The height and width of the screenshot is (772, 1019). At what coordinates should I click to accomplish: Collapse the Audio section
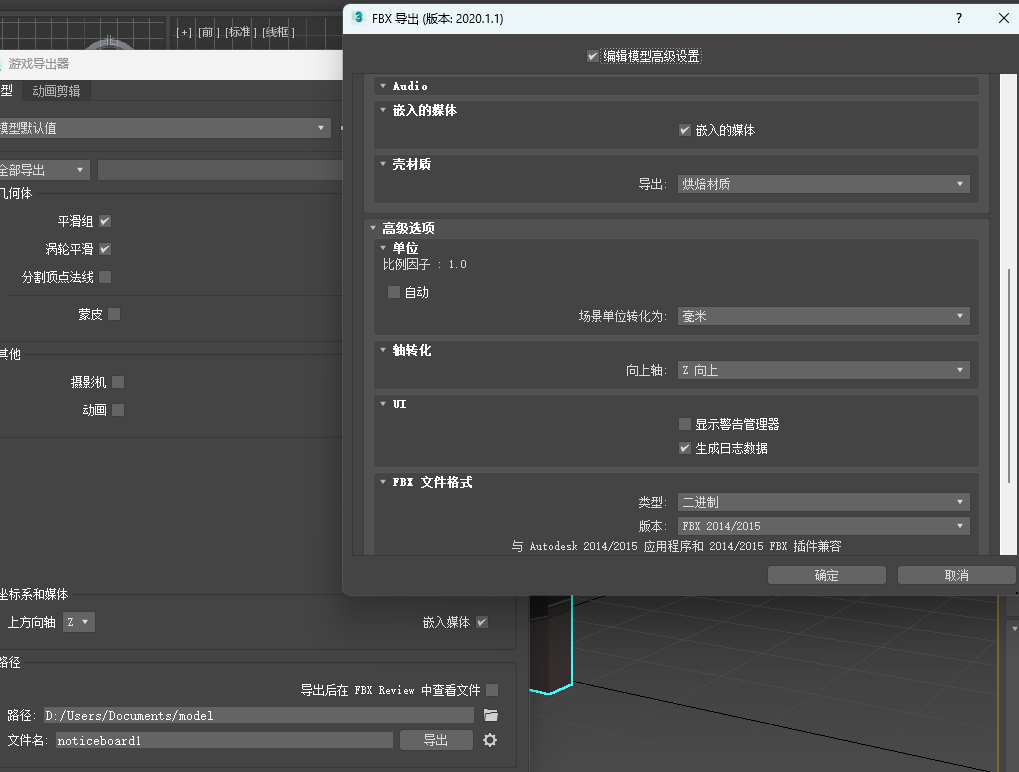381,86
